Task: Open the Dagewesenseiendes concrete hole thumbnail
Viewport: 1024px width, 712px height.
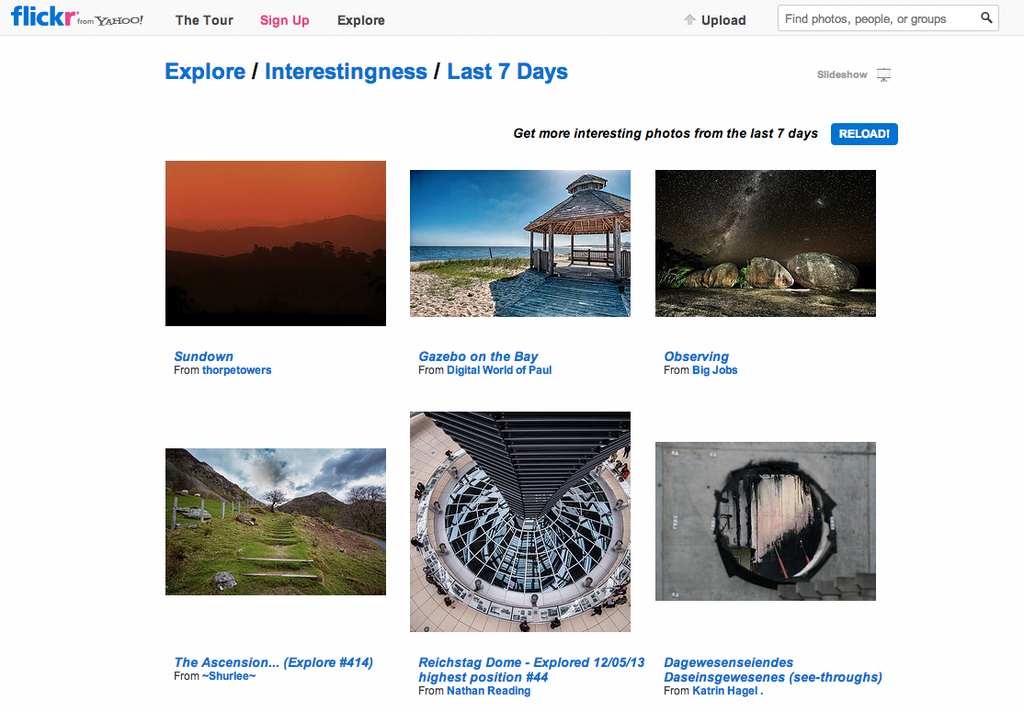Action: tap(765, 521)
